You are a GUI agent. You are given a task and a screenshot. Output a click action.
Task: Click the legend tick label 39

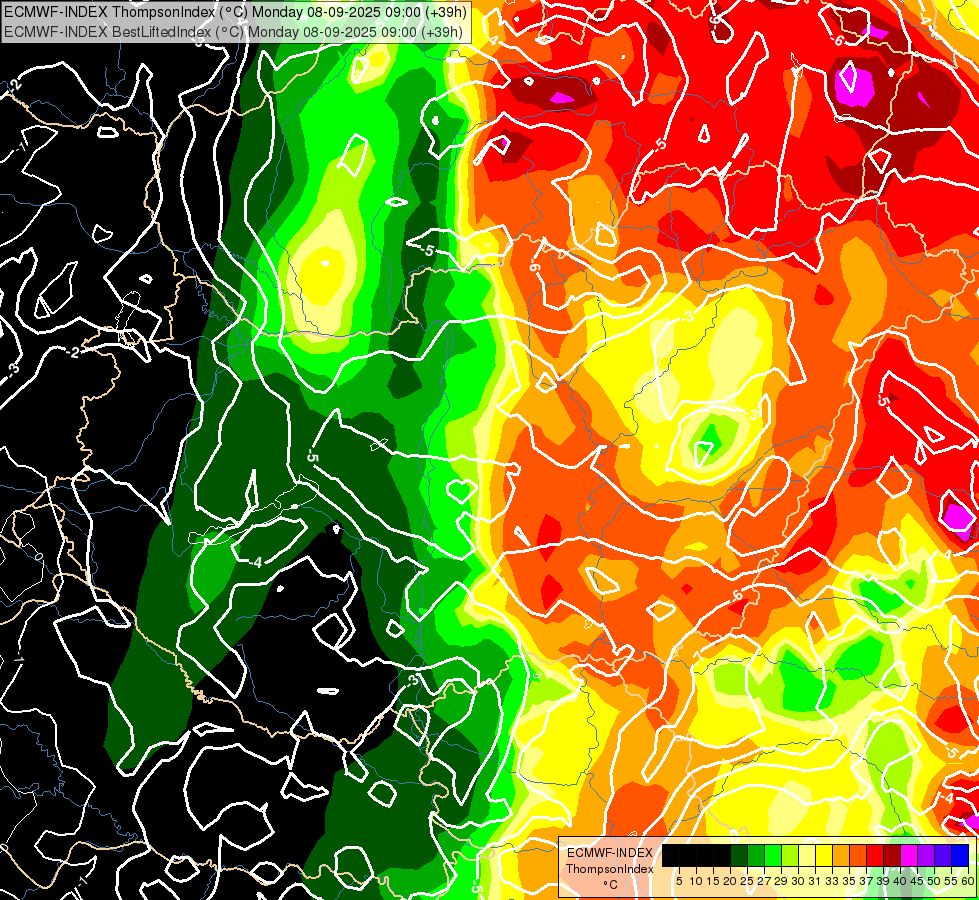pos(883,881)
